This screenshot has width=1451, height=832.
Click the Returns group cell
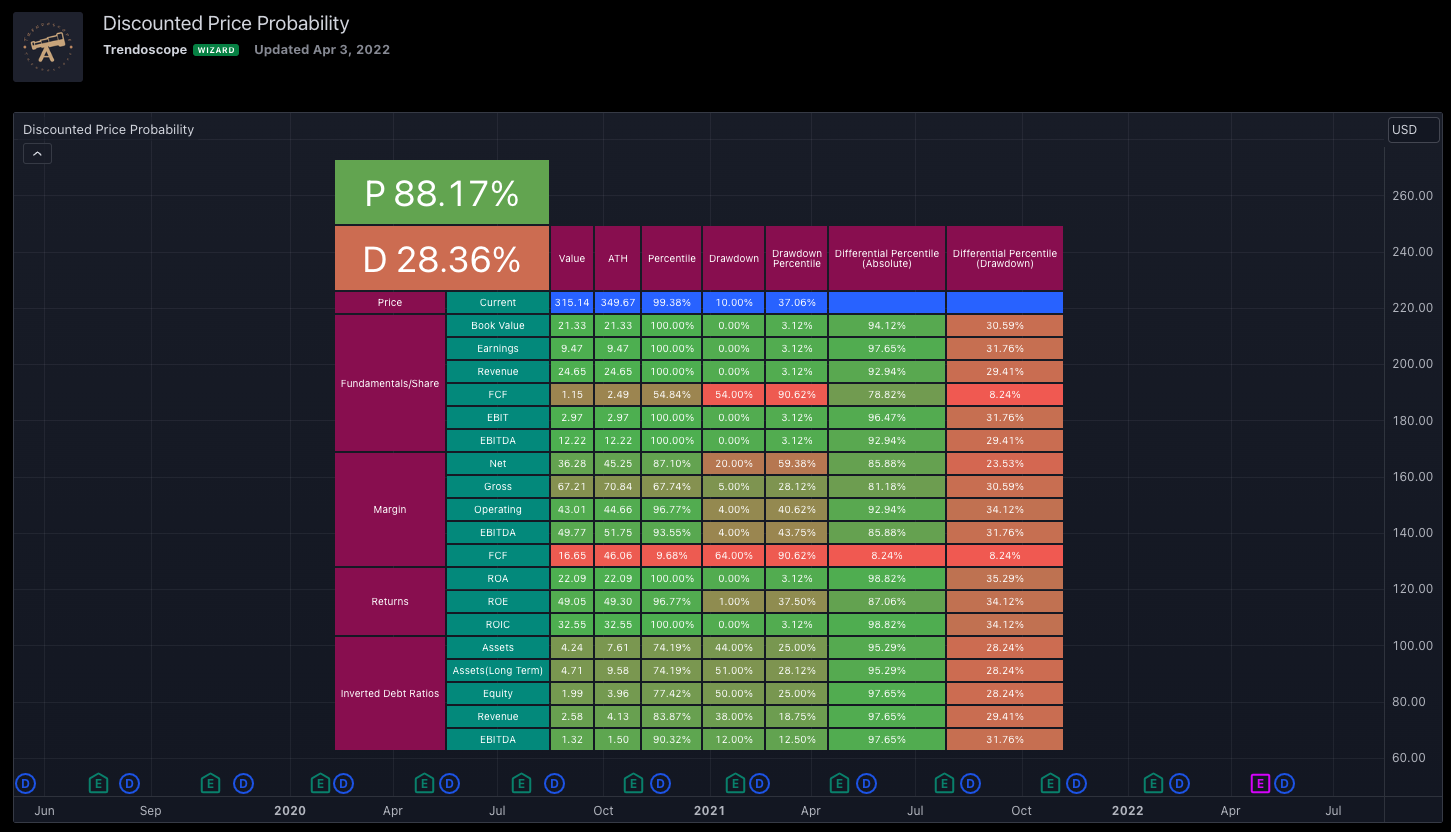390,601
